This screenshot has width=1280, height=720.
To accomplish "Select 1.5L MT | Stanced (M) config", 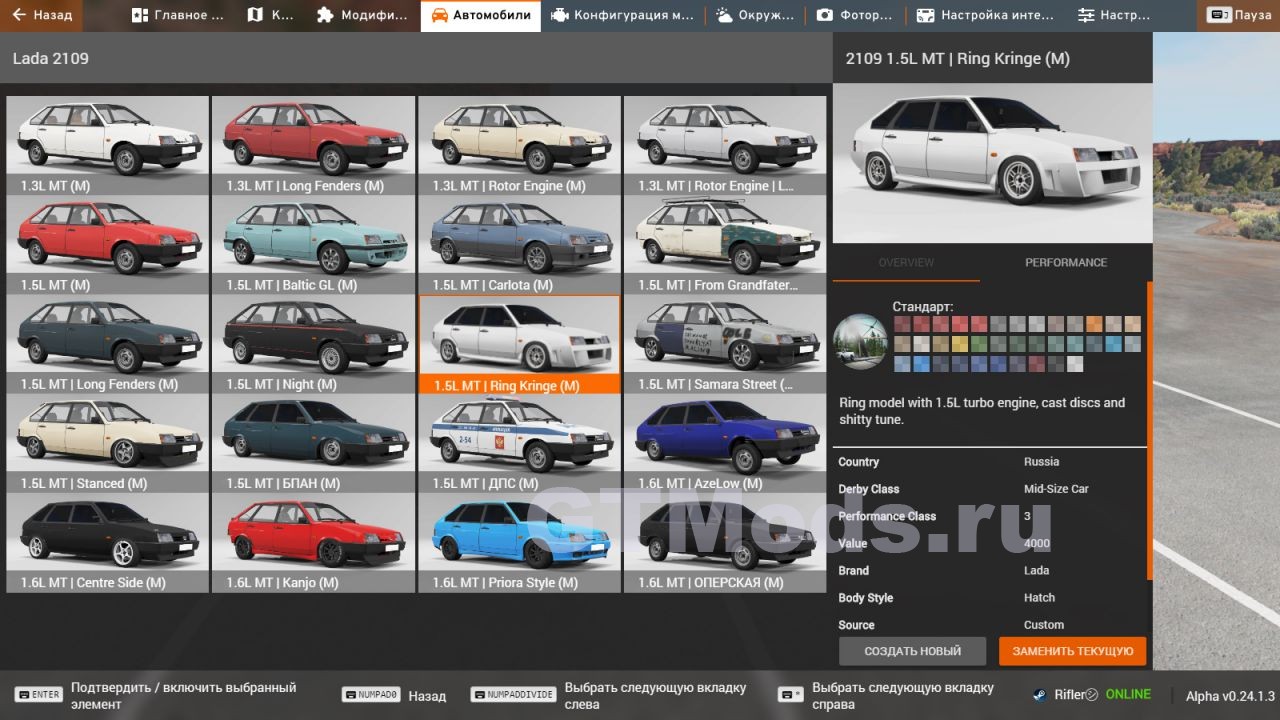I will pyautogui.click(x=108, y=443).
